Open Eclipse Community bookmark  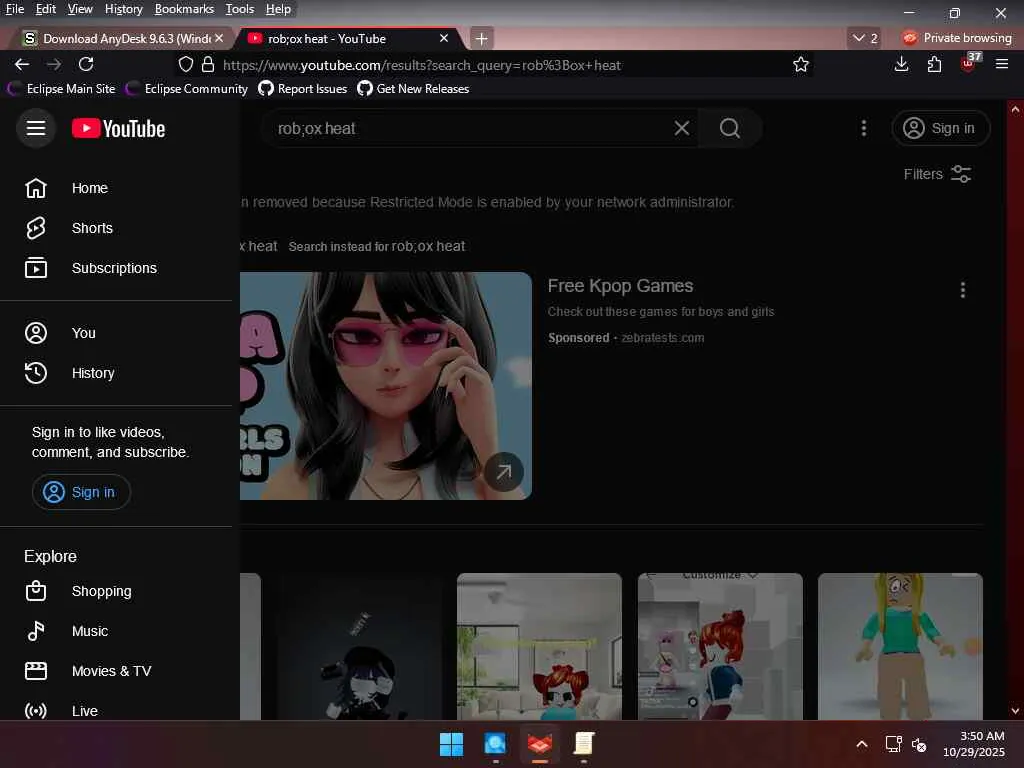(x=187, y=89)
